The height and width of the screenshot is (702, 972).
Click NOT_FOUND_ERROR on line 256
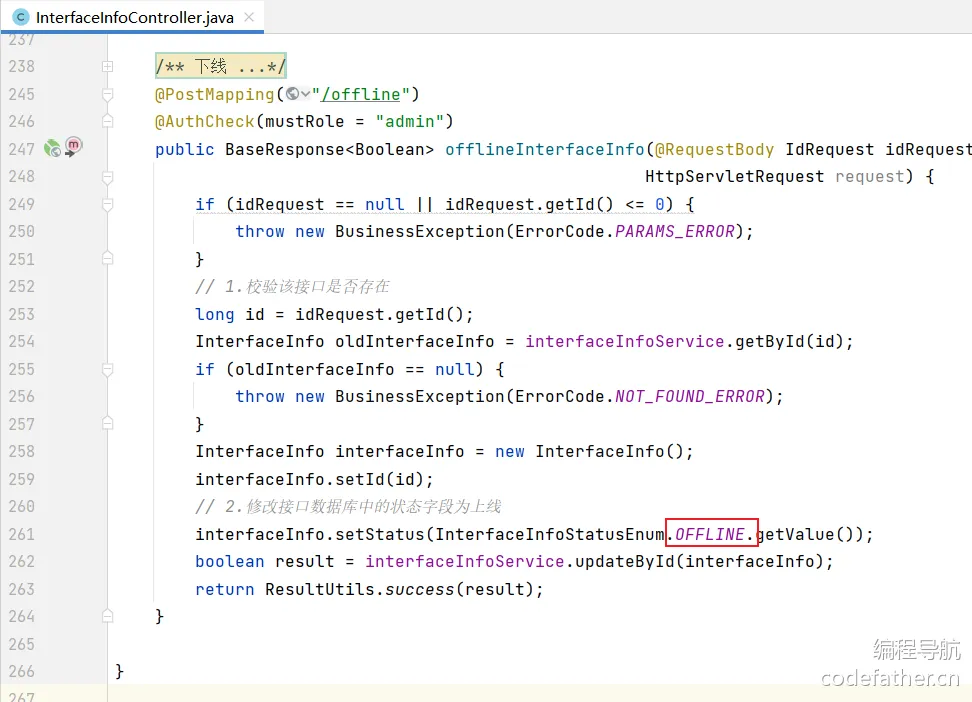(x=689, y=396)
